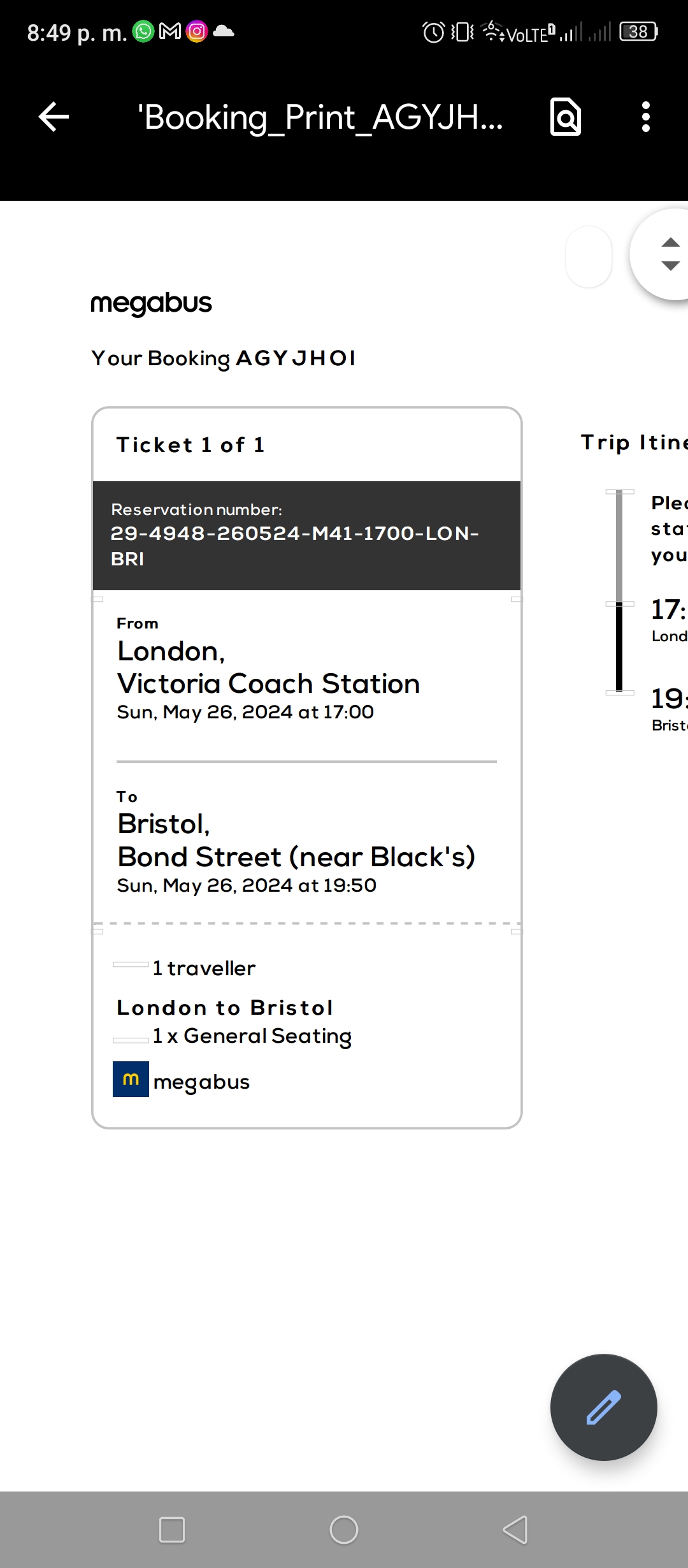Tap the WhatsApp notification icon in status bar
Viewport: 688px width, 1568px height.
143,31
